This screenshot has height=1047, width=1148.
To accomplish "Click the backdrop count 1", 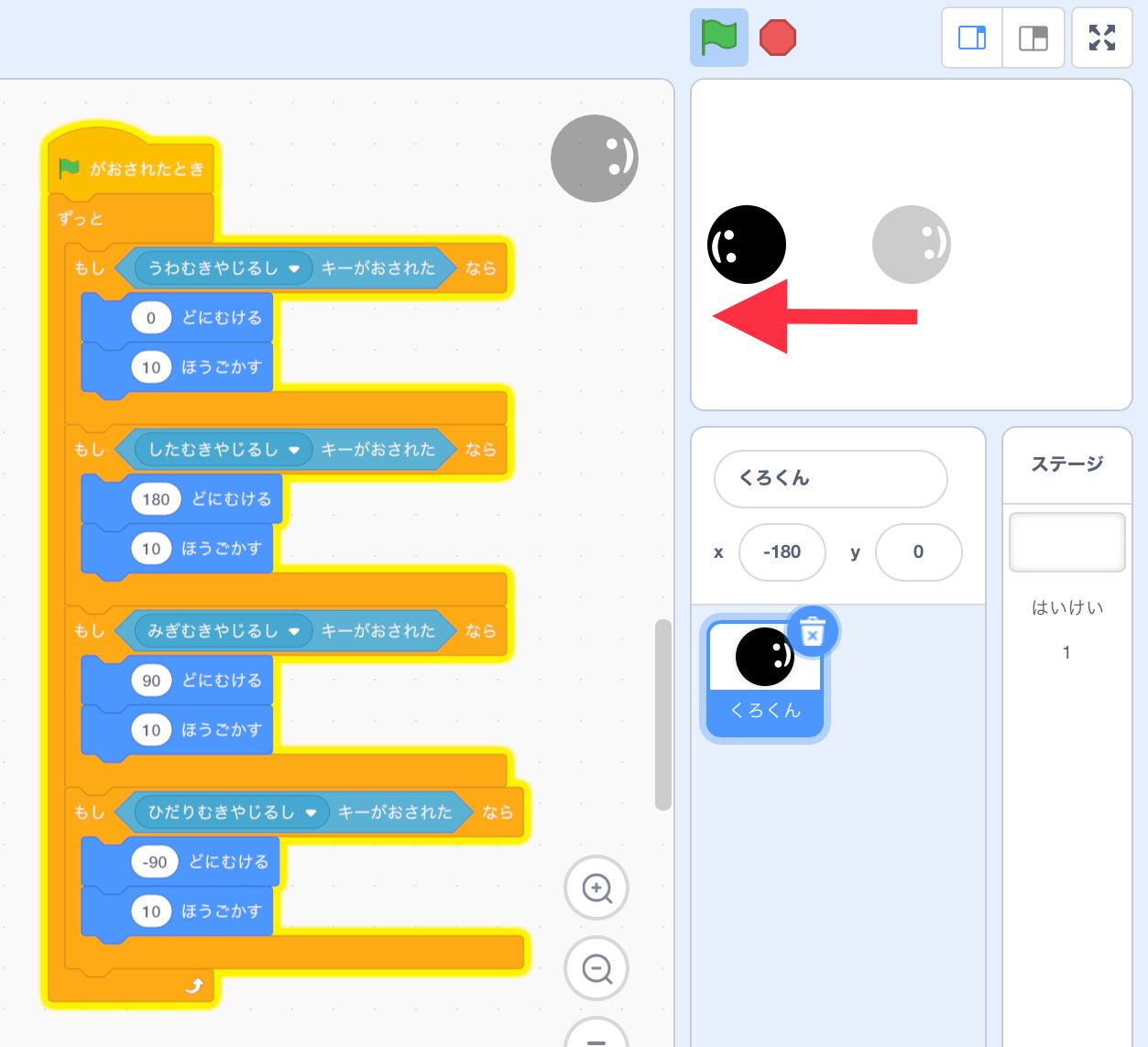I will (1066, 652).
